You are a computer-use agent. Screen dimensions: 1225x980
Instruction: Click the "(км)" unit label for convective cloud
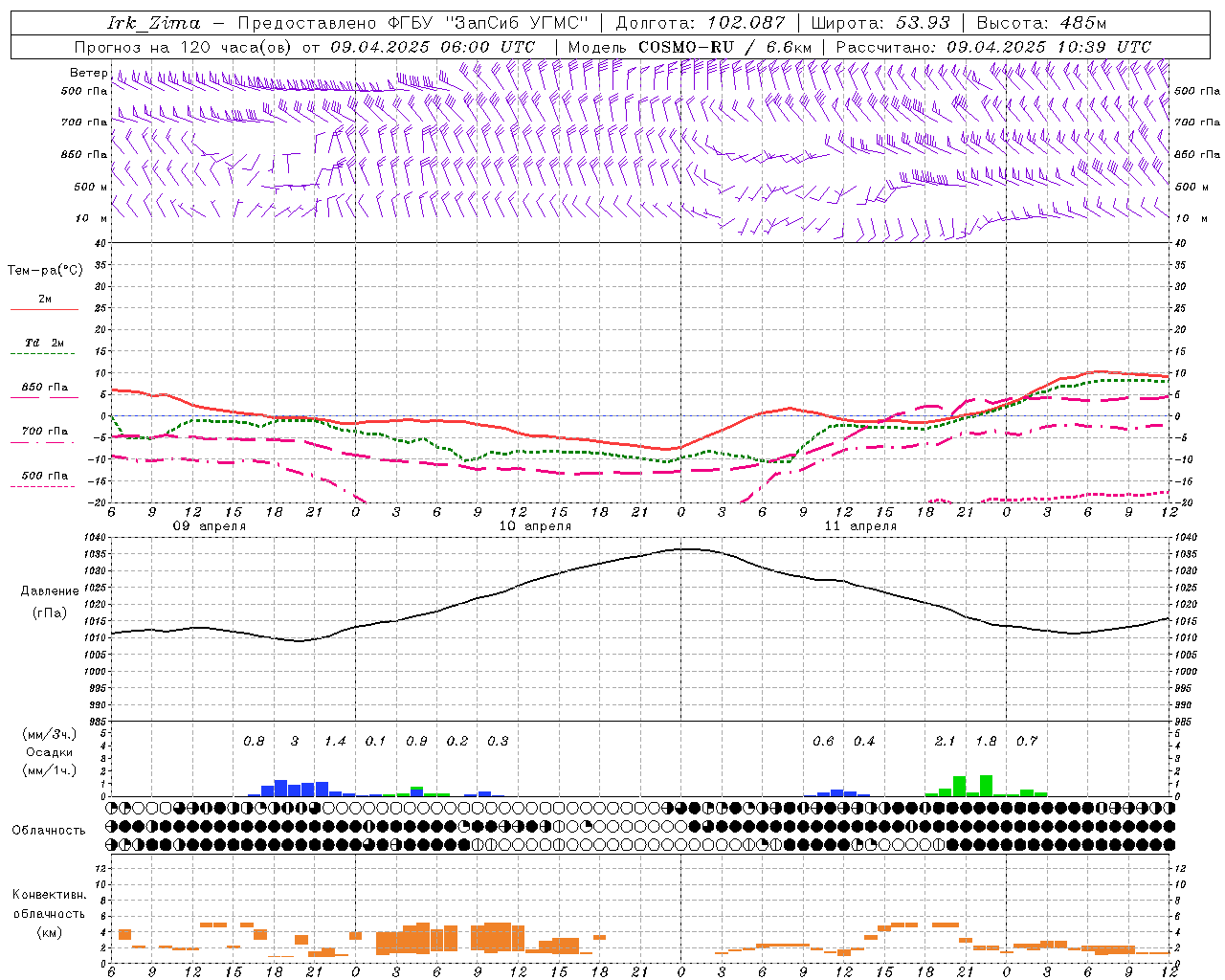click(50, 932)
